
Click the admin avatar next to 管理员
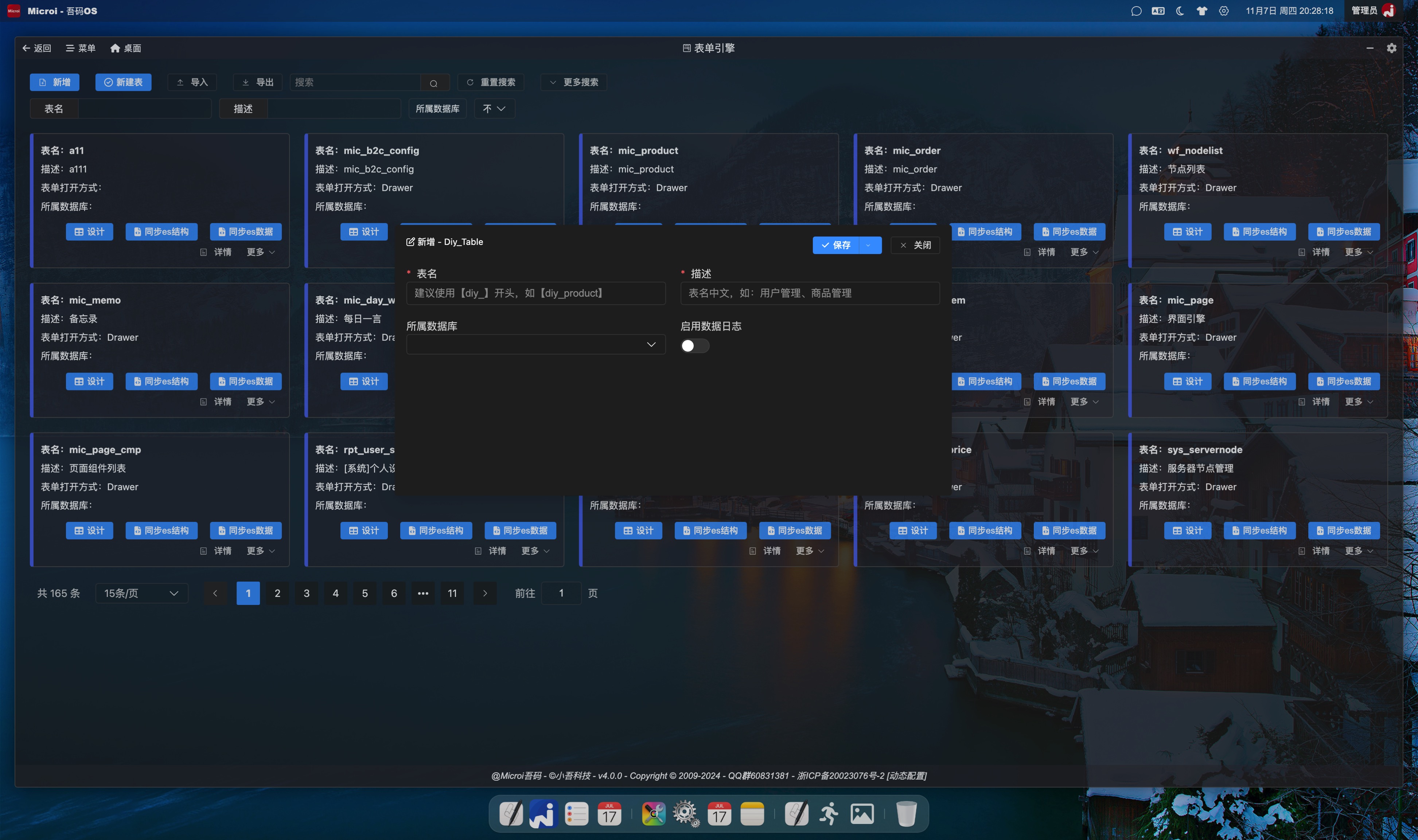coord(1388,11)
